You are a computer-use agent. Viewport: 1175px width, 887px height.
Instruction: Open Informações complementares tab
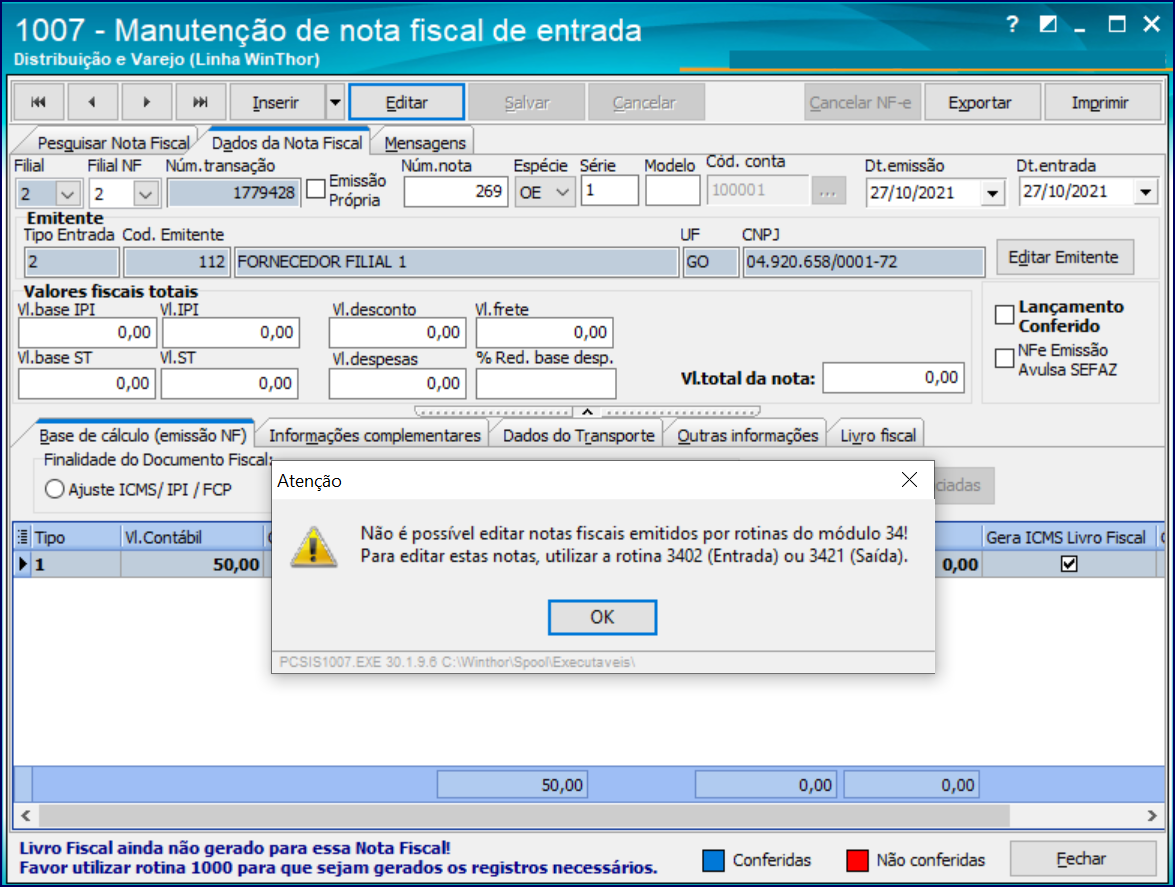tap(375, 435)
